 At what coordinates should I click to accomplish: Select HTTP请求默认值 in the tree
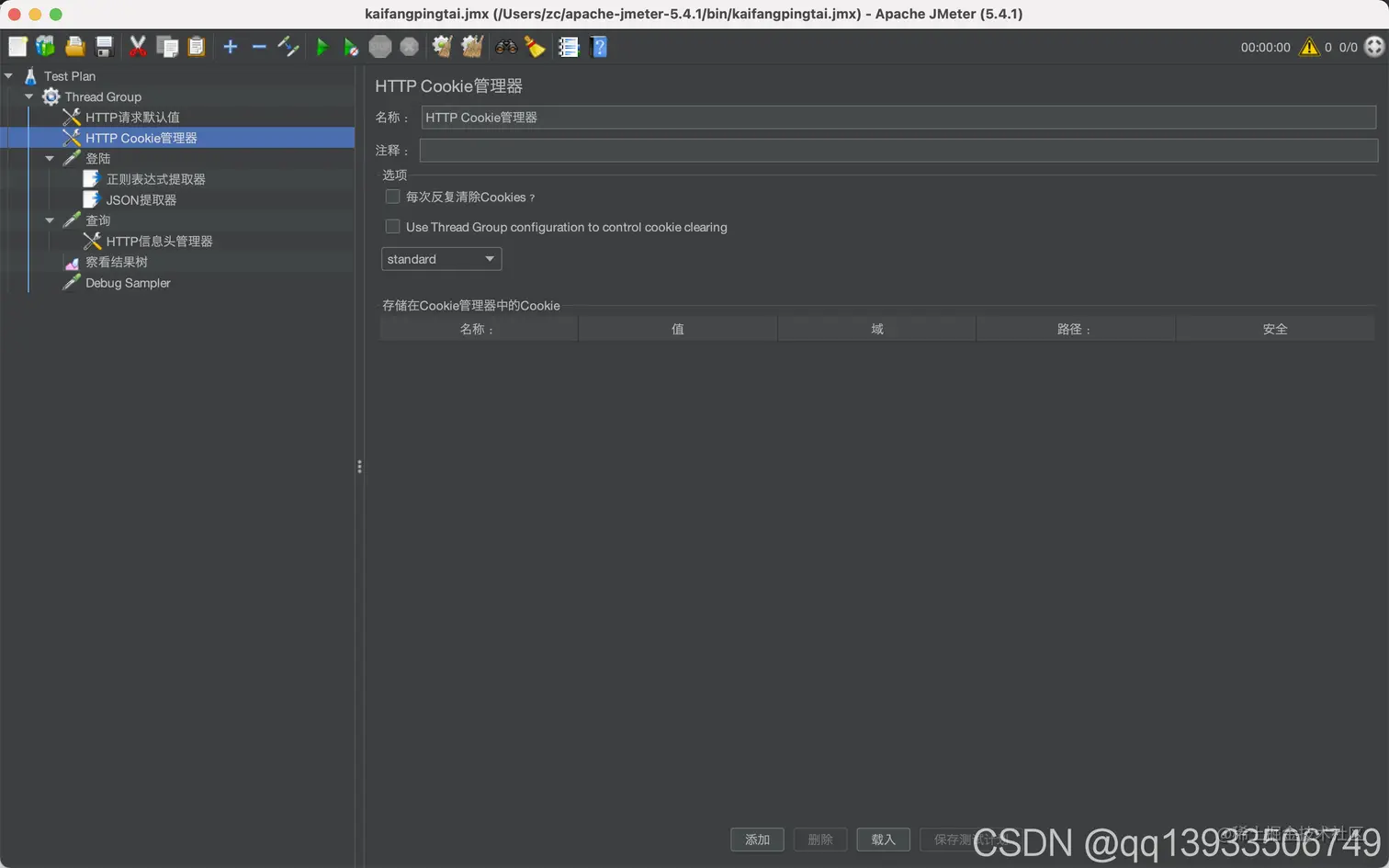(132, 118)
